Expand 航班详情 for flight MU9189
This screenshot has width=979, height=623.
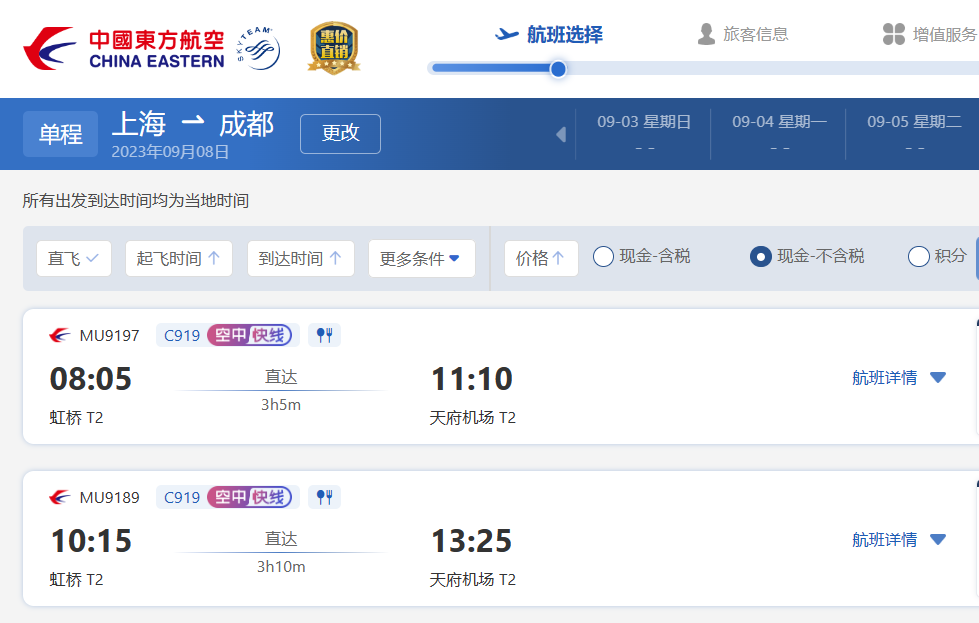point(899,539)
